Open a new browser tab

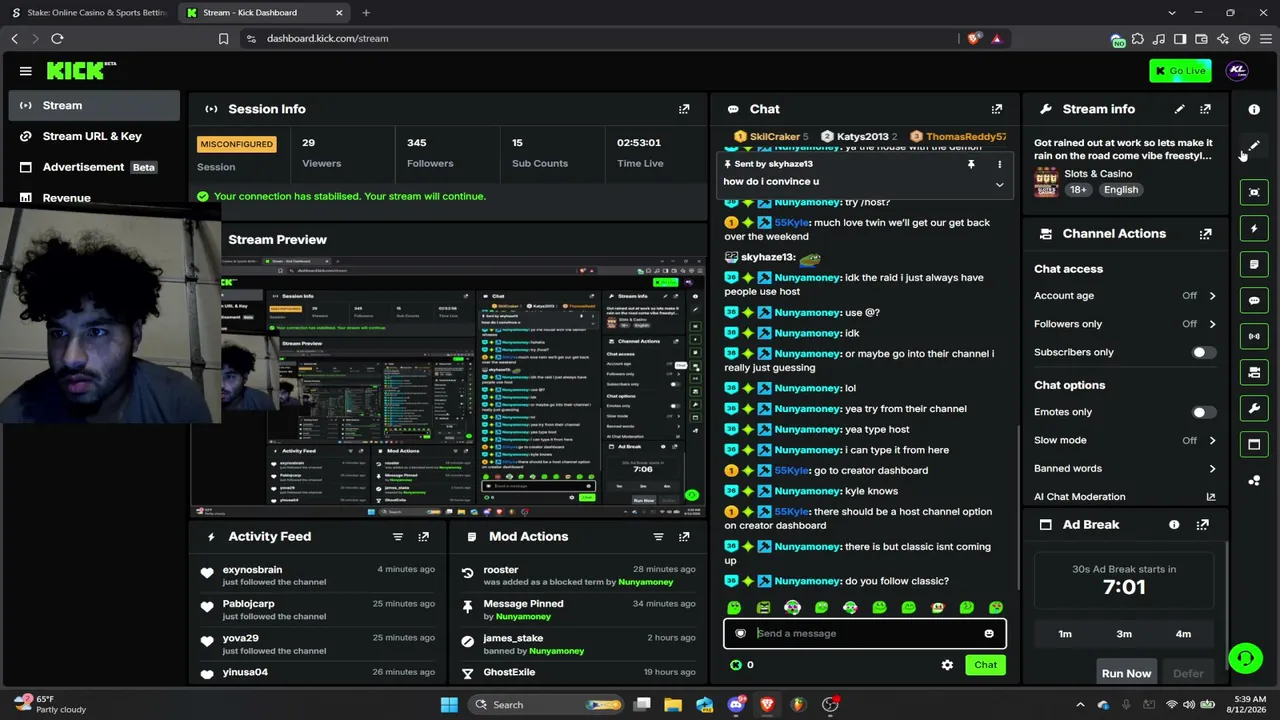click(x=366, y=13)
